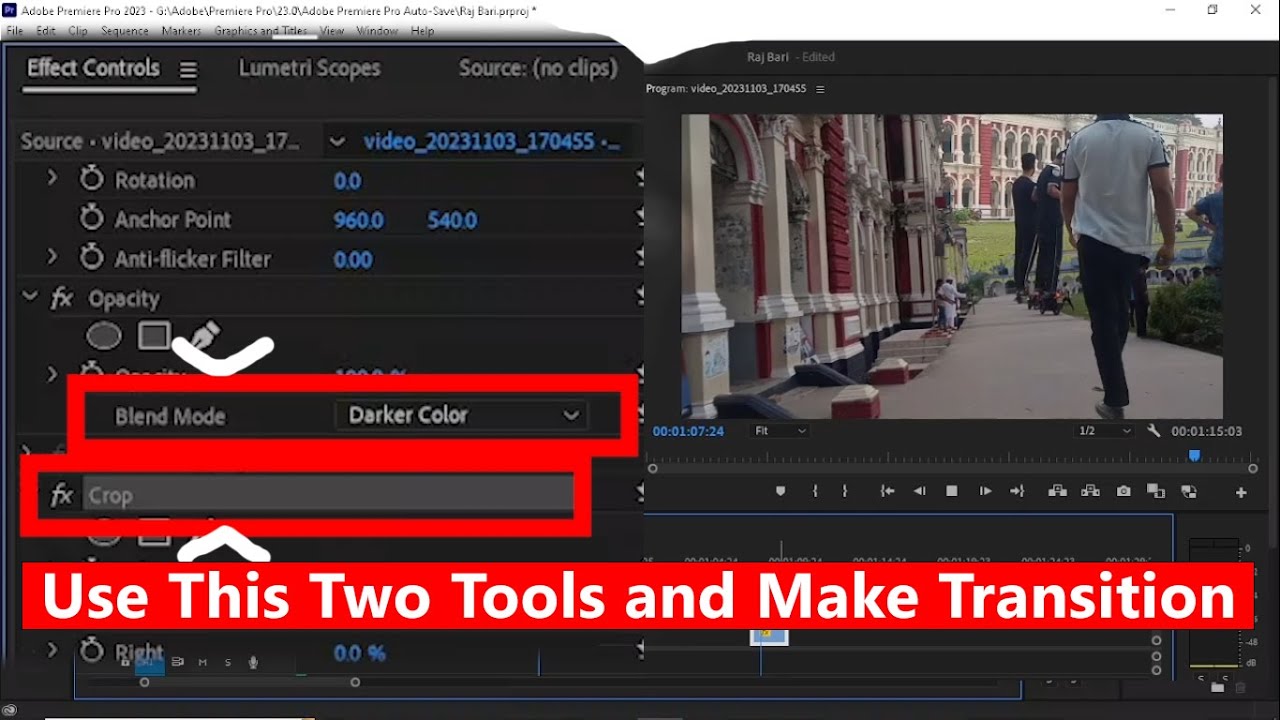The height and width of the screenshot is (720, 1280).
Task: Open the Fit zoom level dropdown
Action: tap(780, 431)
